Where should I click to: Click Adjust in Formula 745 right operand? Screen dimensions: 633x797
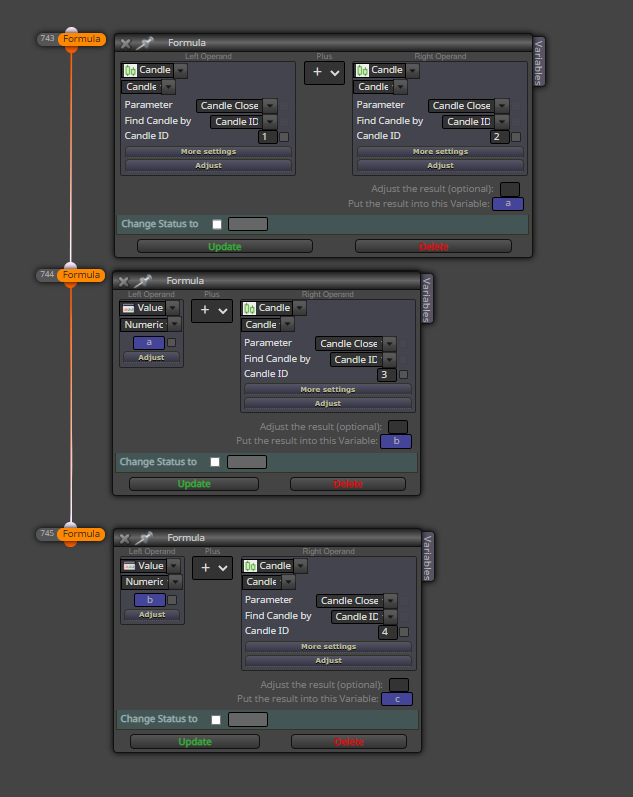pyautogui.click(x=328, y=661)
